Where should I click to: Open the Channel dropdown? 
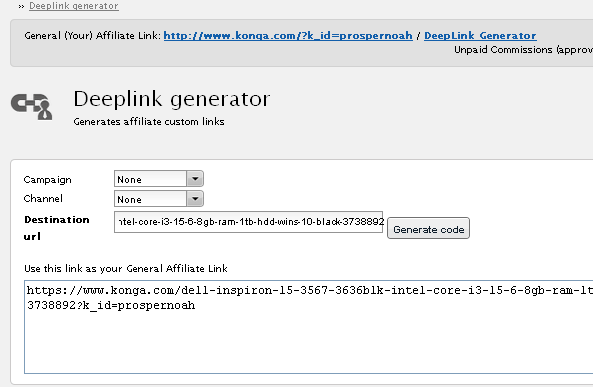click(158, 199)
